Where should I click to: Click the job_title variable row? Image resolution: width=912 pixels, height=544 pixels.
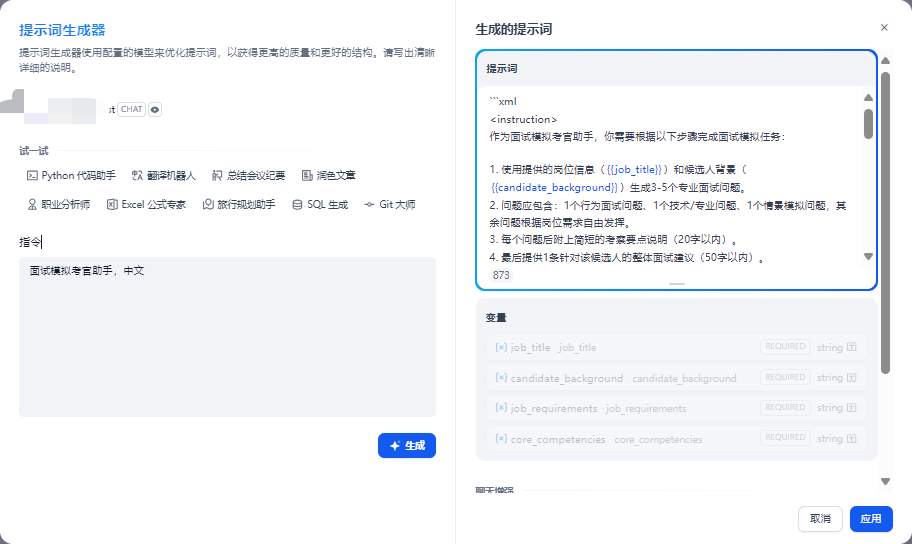pyautogui.click(x=676, y=347)
